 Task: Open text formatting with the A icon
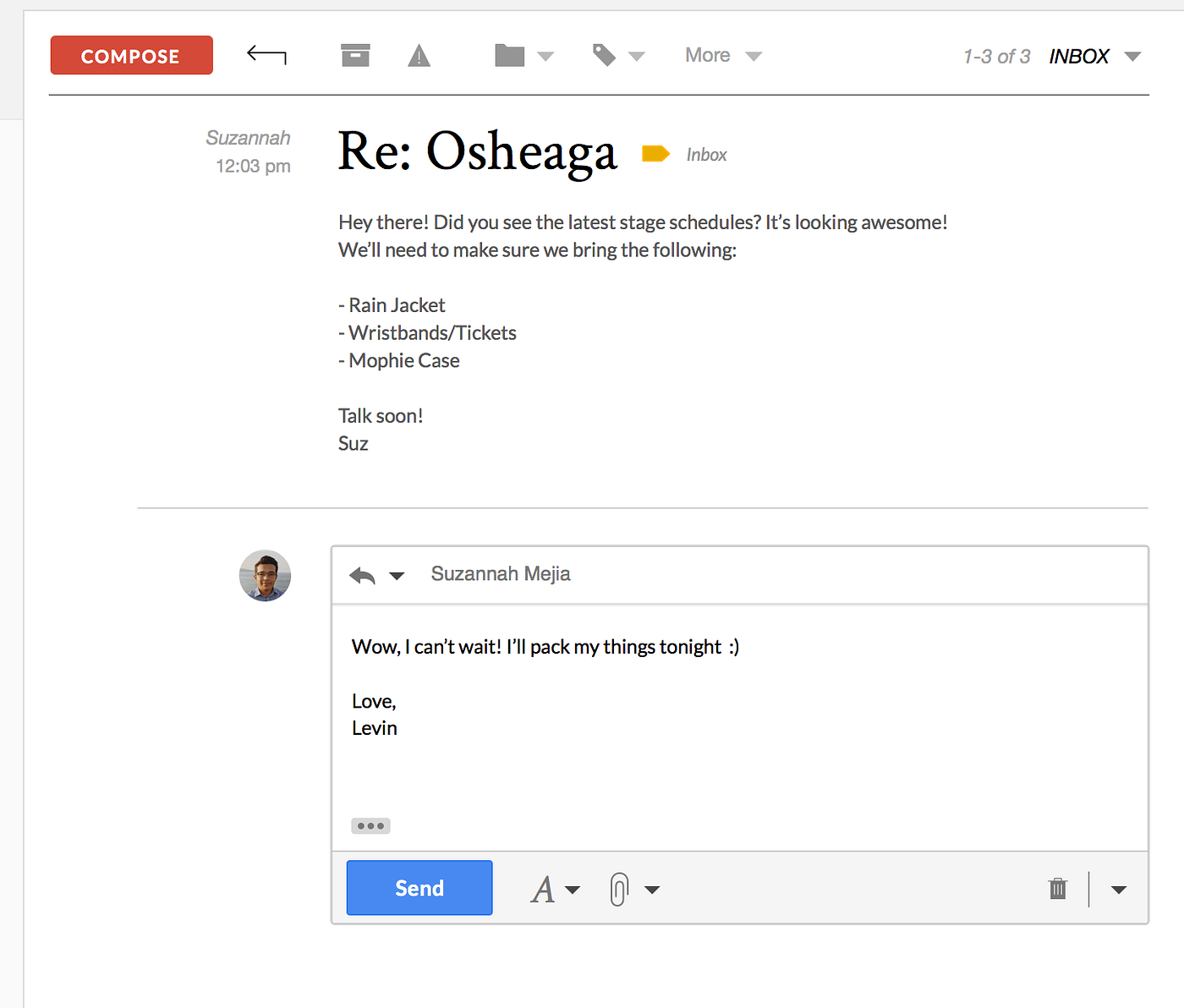(544, 889)
